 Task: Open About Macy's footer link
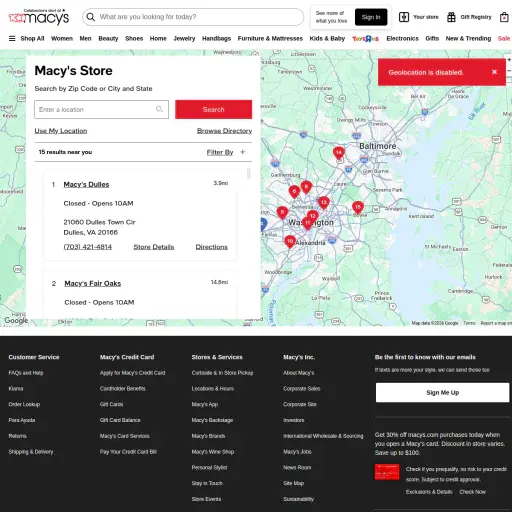click(299, 373)
